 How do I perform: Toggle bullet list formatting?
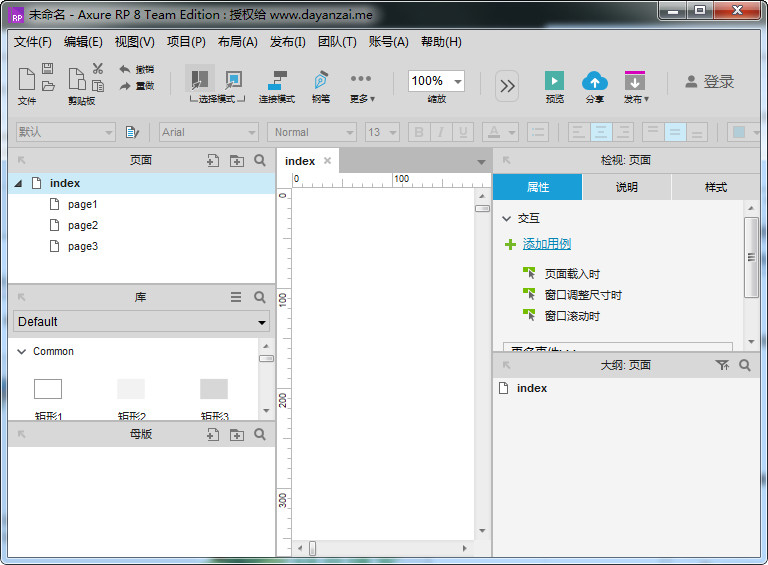tap(538, 132)
